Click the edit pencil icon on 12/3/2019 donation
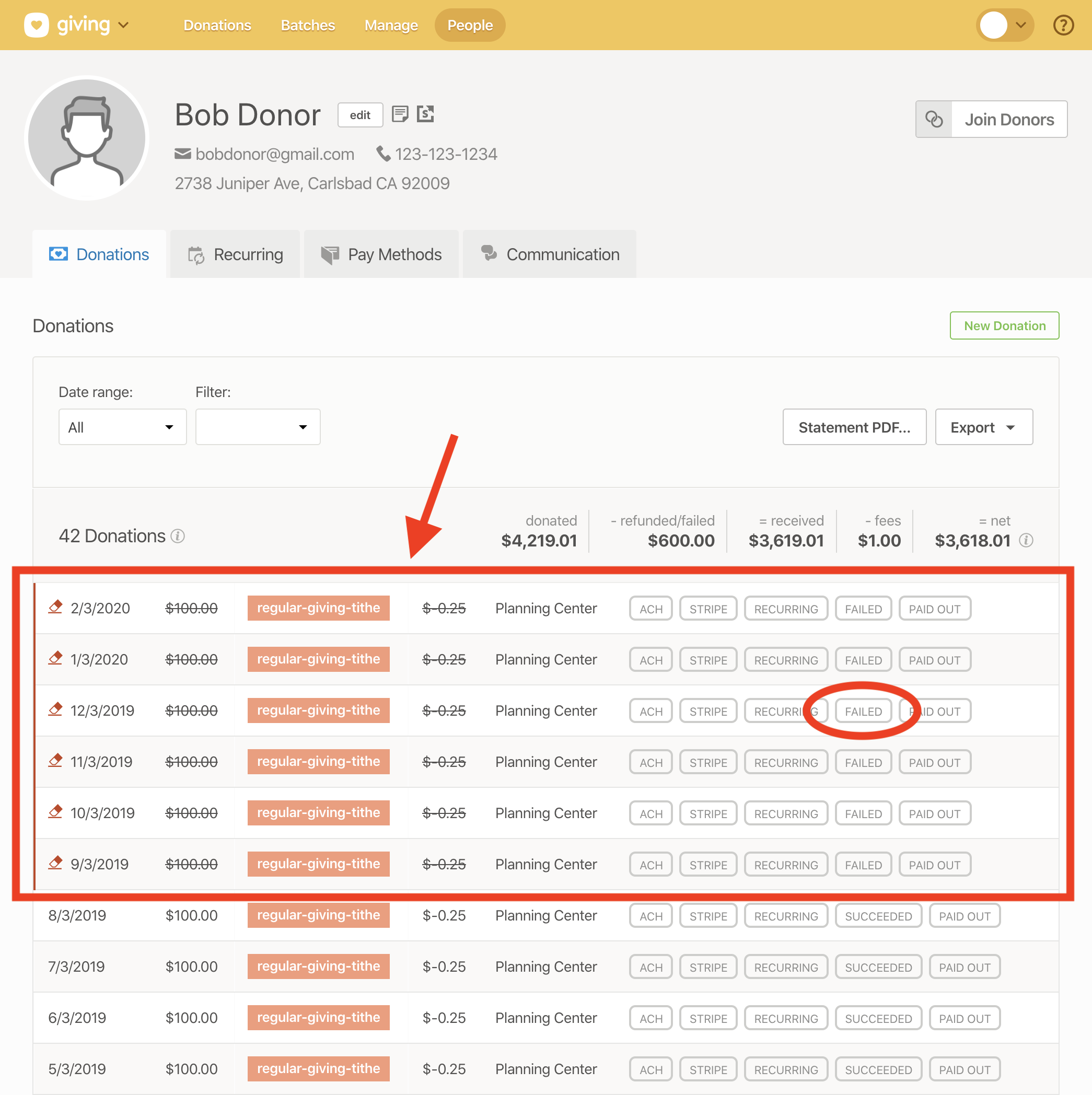This screenshot has width=1092, height=1095. click(x=55, y=709)
